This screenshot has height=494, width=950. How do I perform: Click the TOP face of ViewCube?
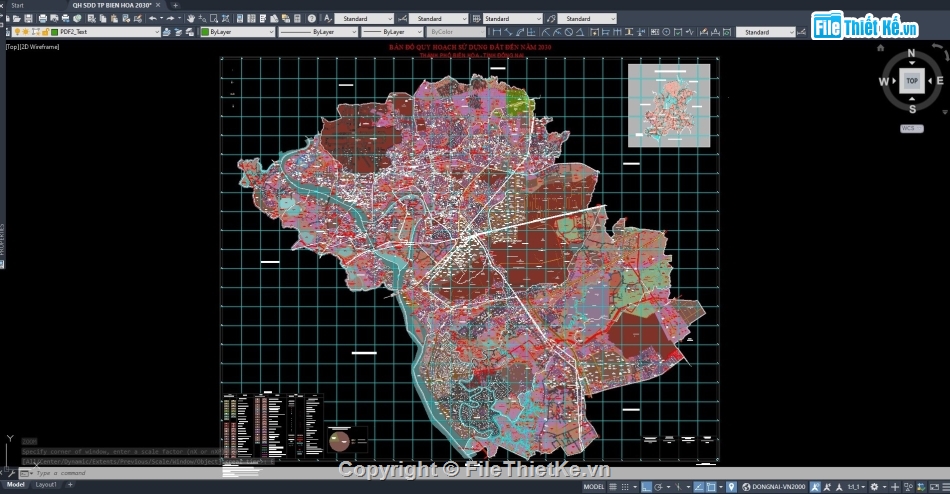(x=912, y=80)
